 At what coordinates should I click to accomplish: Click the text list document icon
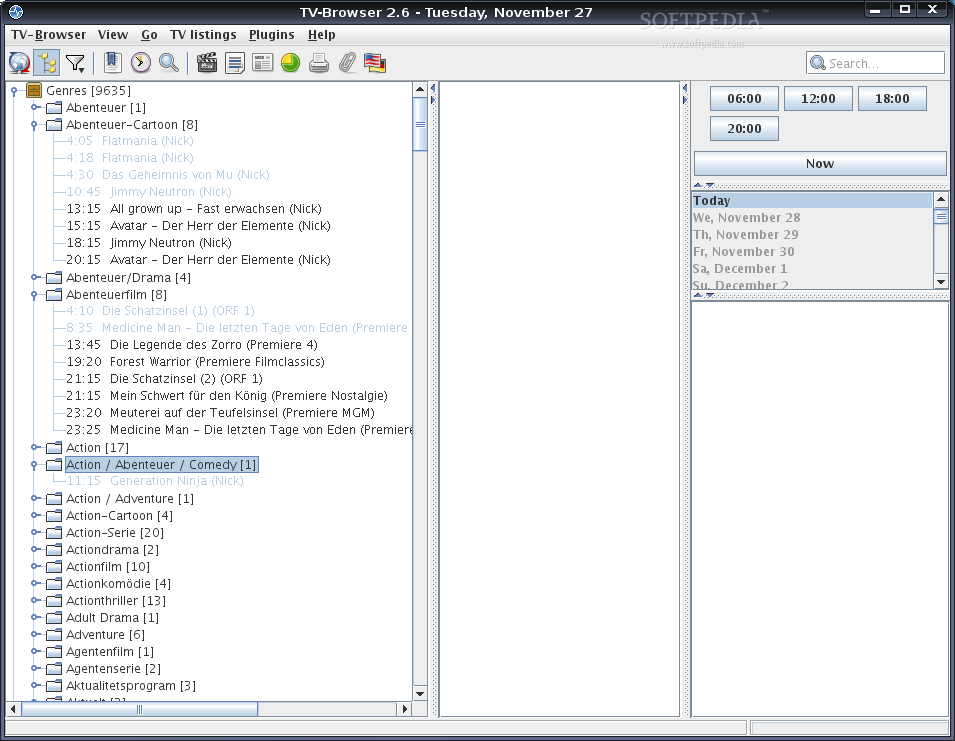click(234, 63)
